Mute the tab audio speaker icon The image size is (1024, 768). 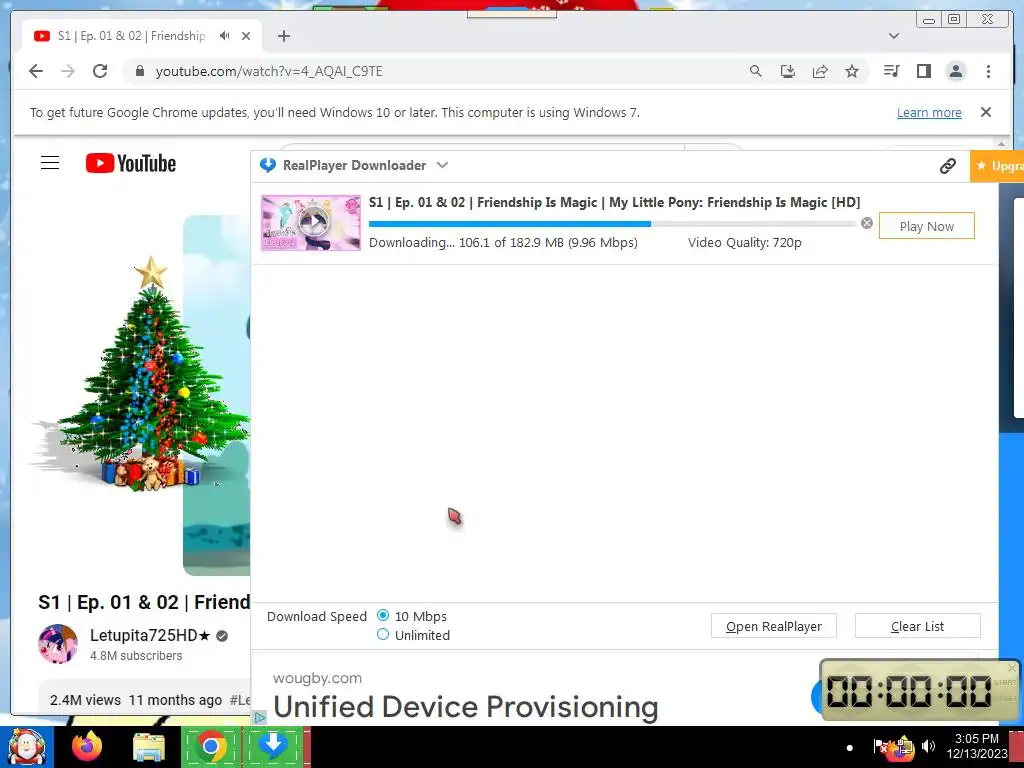point(225,35)
